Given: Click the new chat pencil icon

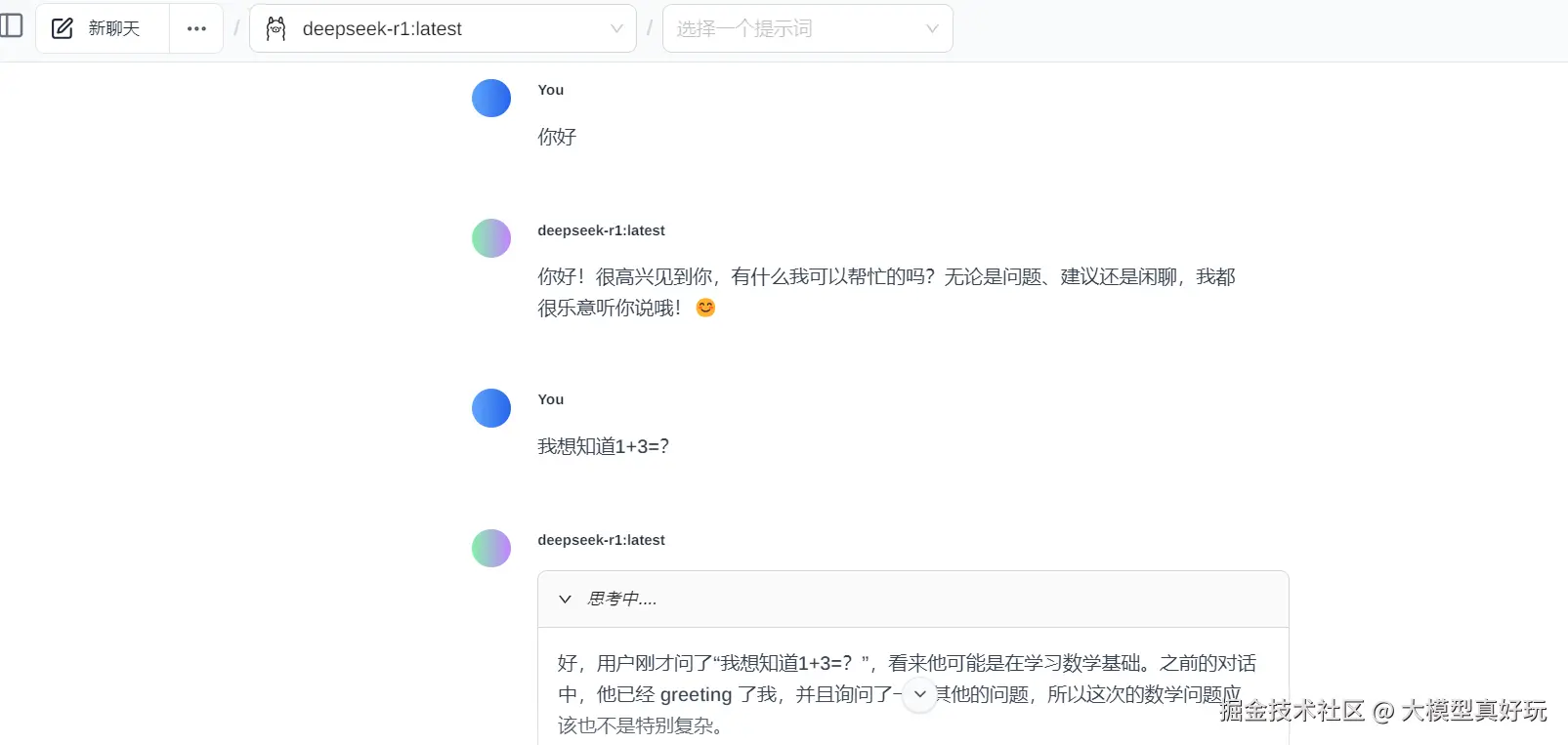Looking at the screenshot, I should point(63,28).
